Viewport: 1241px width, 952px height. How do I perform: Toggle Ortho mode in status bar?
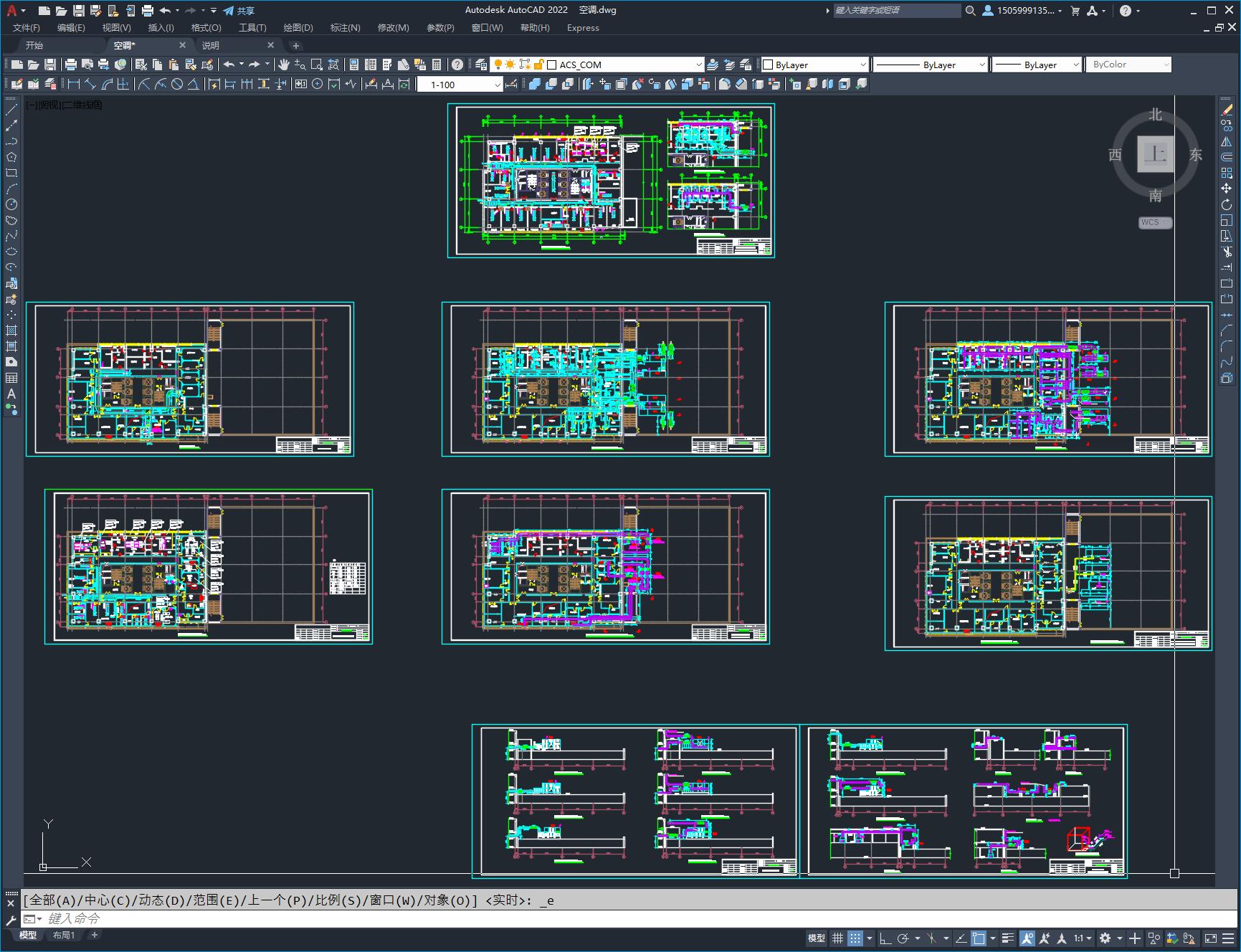(886, 938)
